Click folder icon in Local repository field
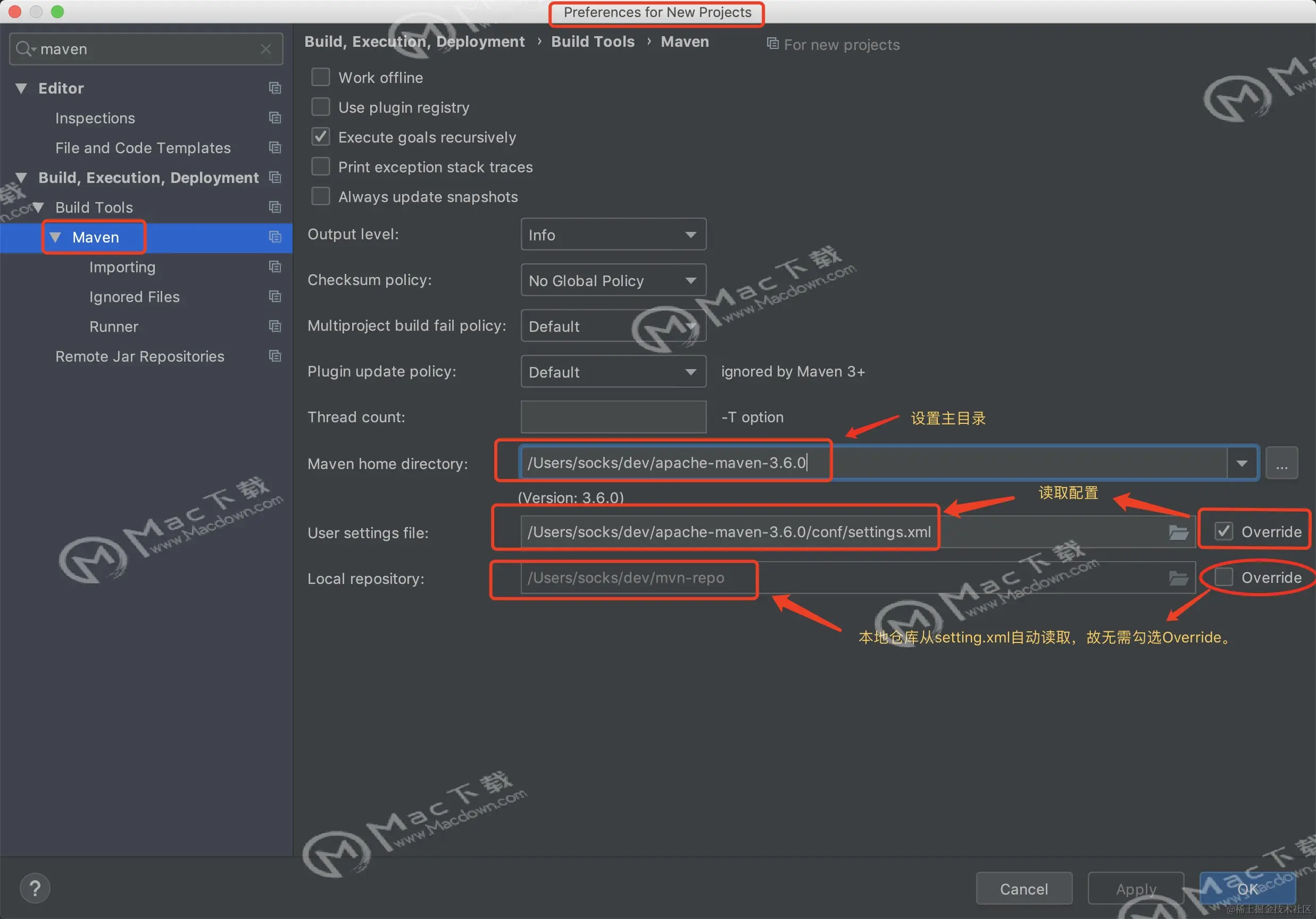Screen dimensions: 1316x919 coord(1178,578)
